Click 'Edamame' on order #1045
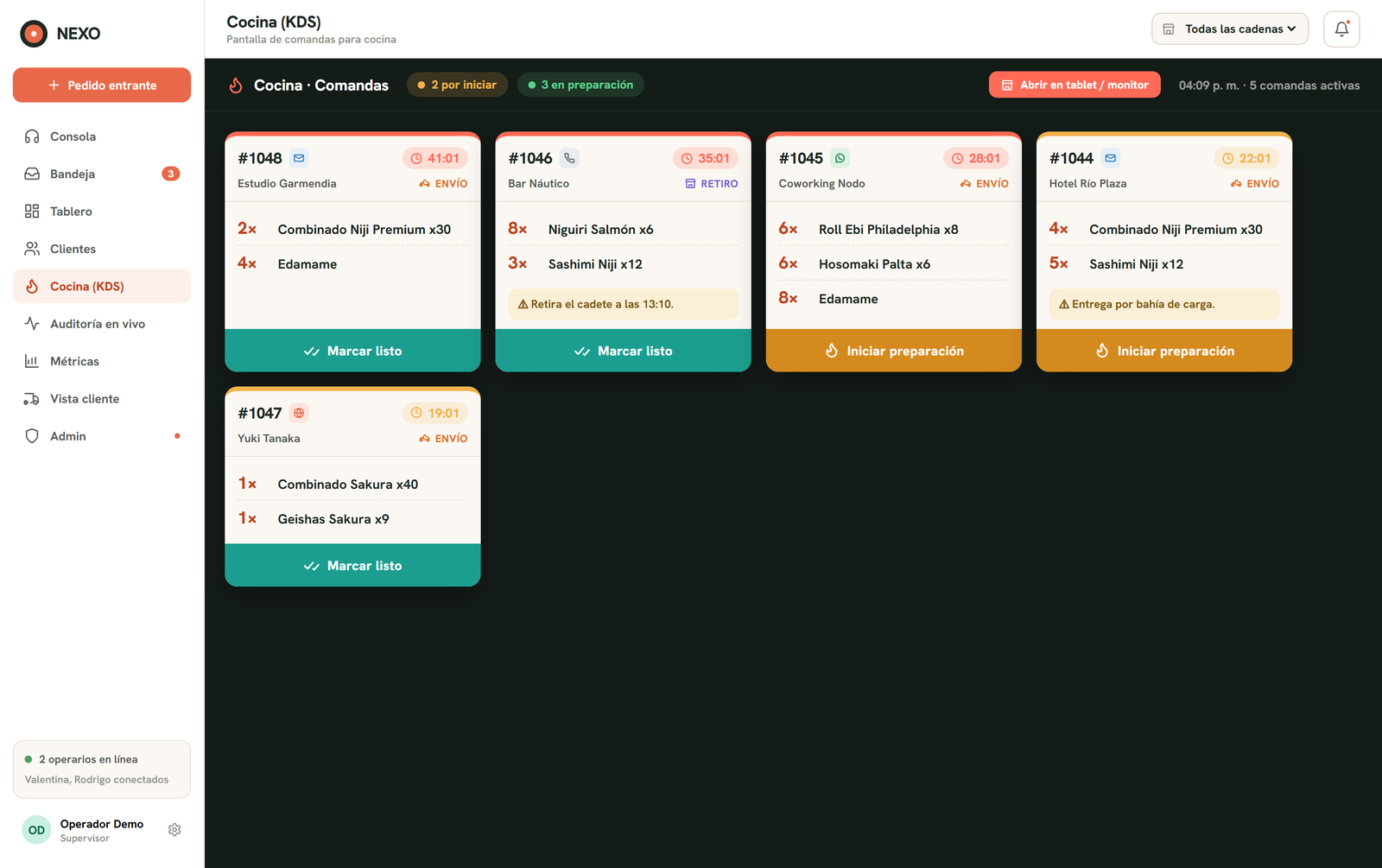Screen dimensions: 1382x868 pyautogui.click(x=848, y=299)
